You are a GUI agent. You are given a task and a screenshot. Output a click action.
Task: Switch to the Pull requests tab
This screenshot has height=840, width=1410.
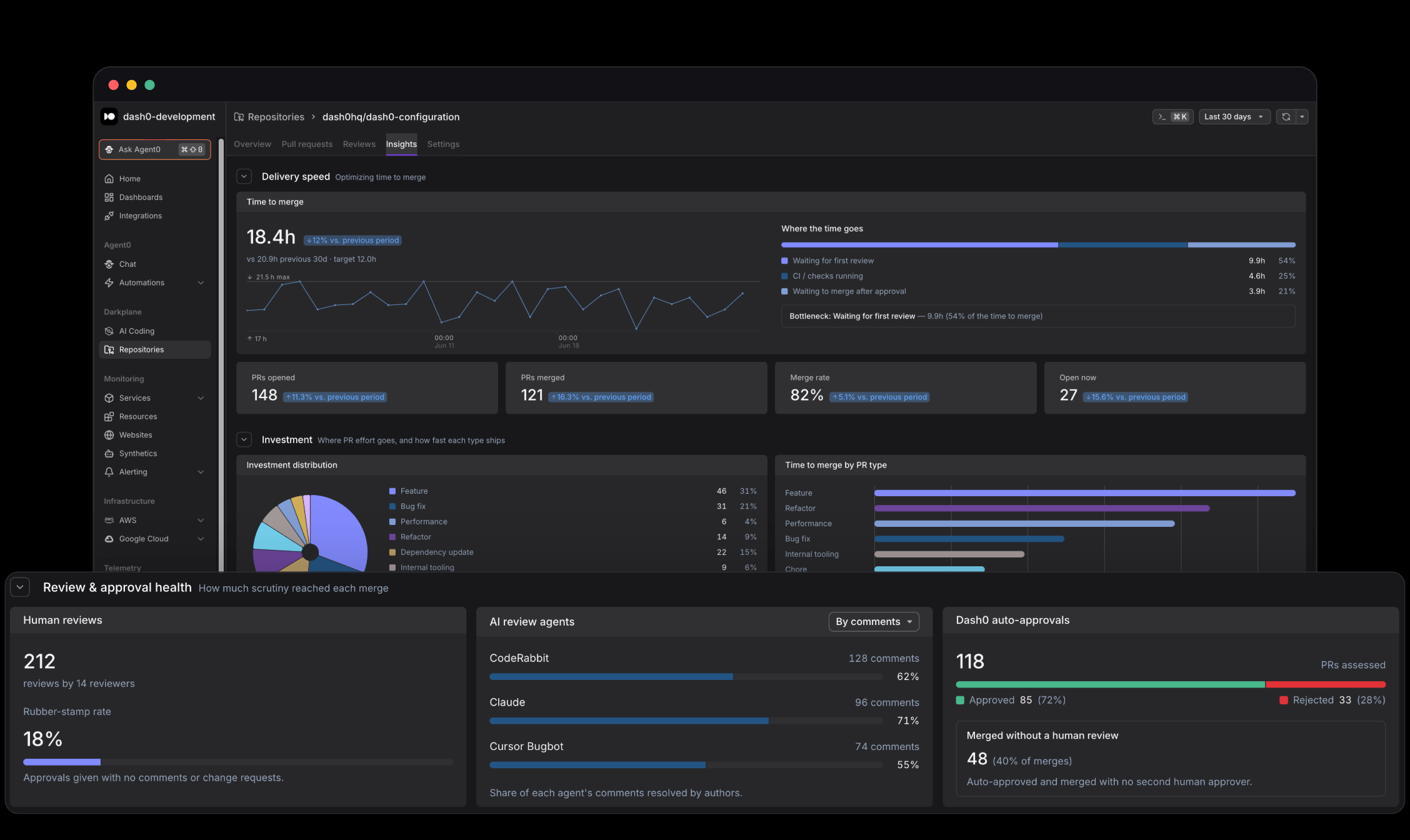point(307,144)
